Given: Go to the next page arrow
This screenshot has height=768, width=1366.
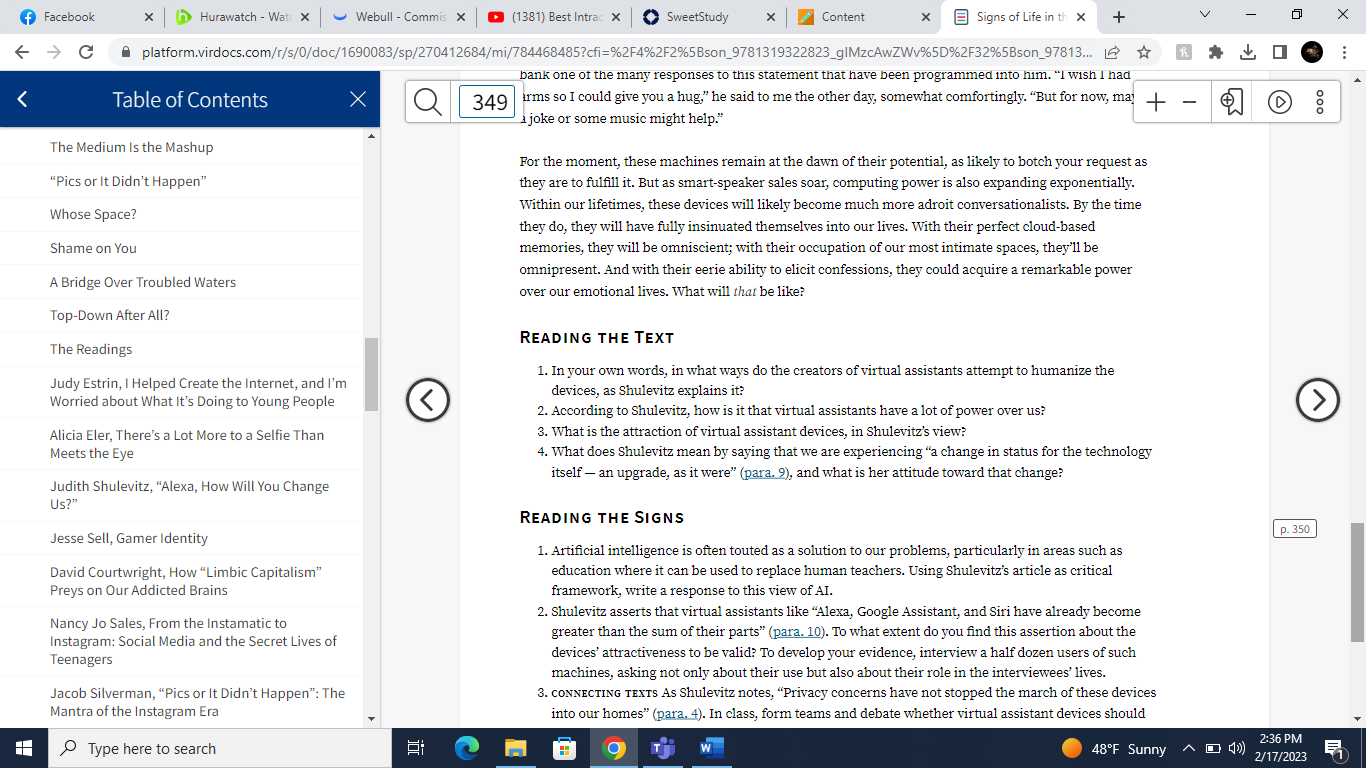Looking at the screenshot, I should (1318, 400).
